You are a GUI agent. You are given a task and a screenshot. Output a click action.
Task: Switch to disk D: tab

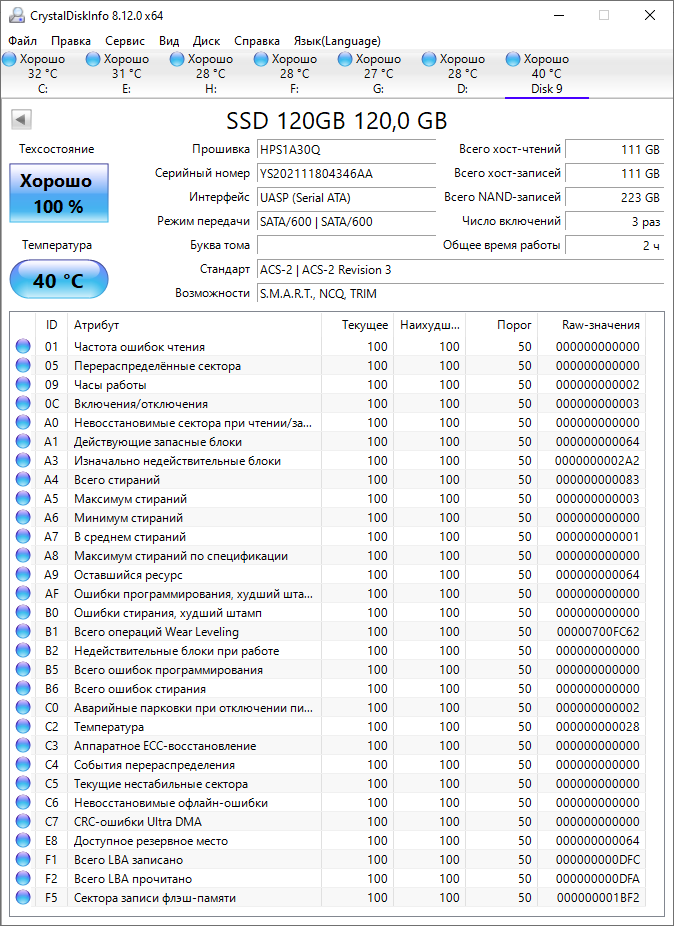pos(463,74)
